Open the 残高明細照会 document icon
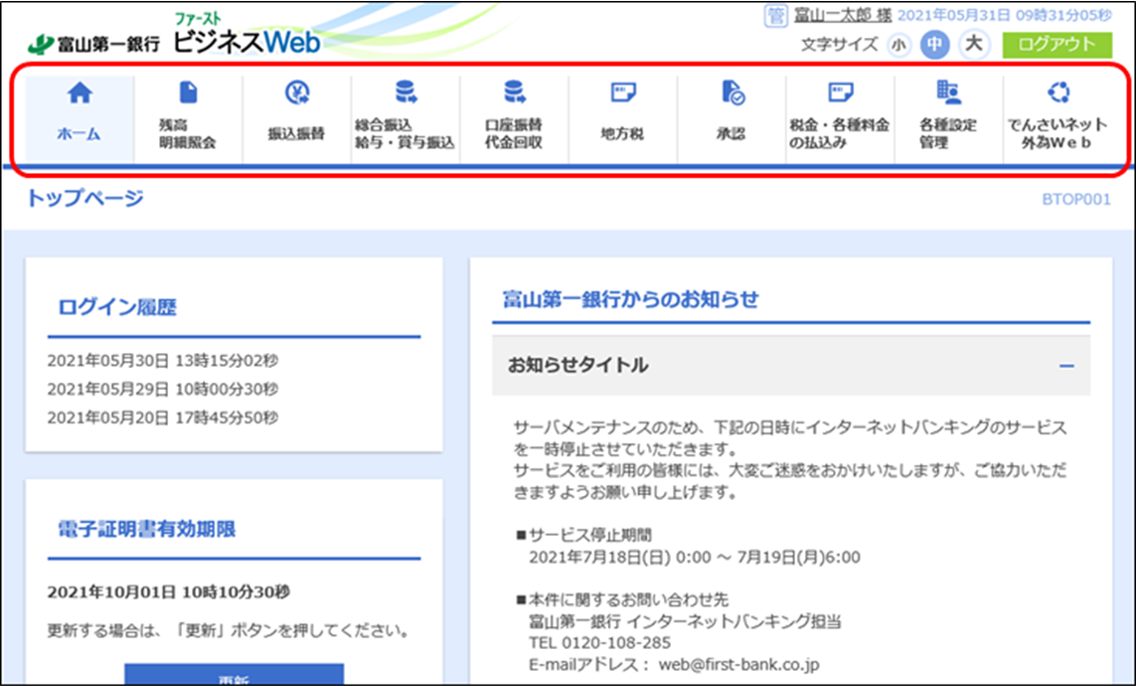This screenshot has height=686, width=1136. [x=188, y=93]
